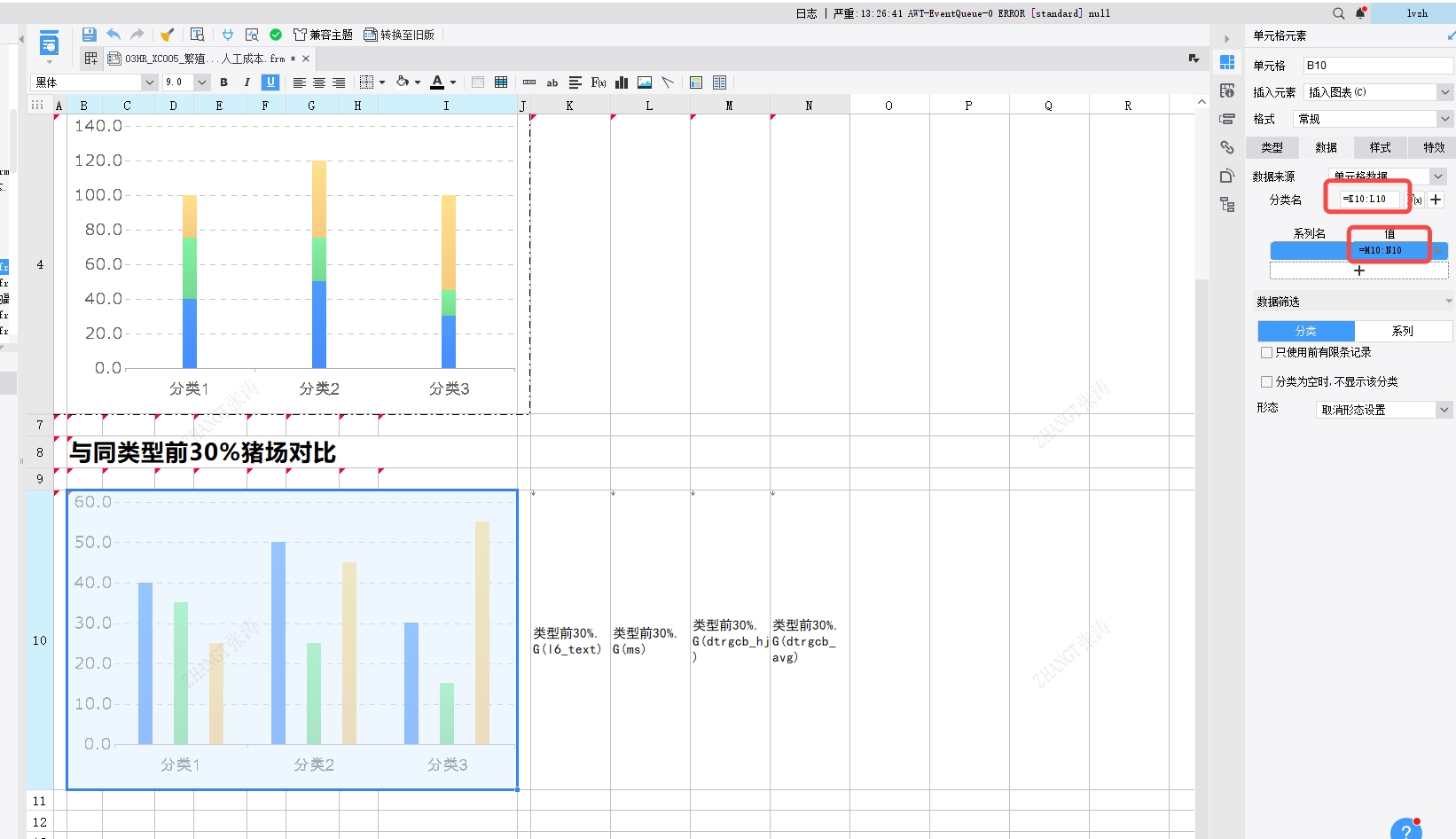The width and height of the screenshot is (1456, 839).
Task: Undo the last action
Action: 114,35
